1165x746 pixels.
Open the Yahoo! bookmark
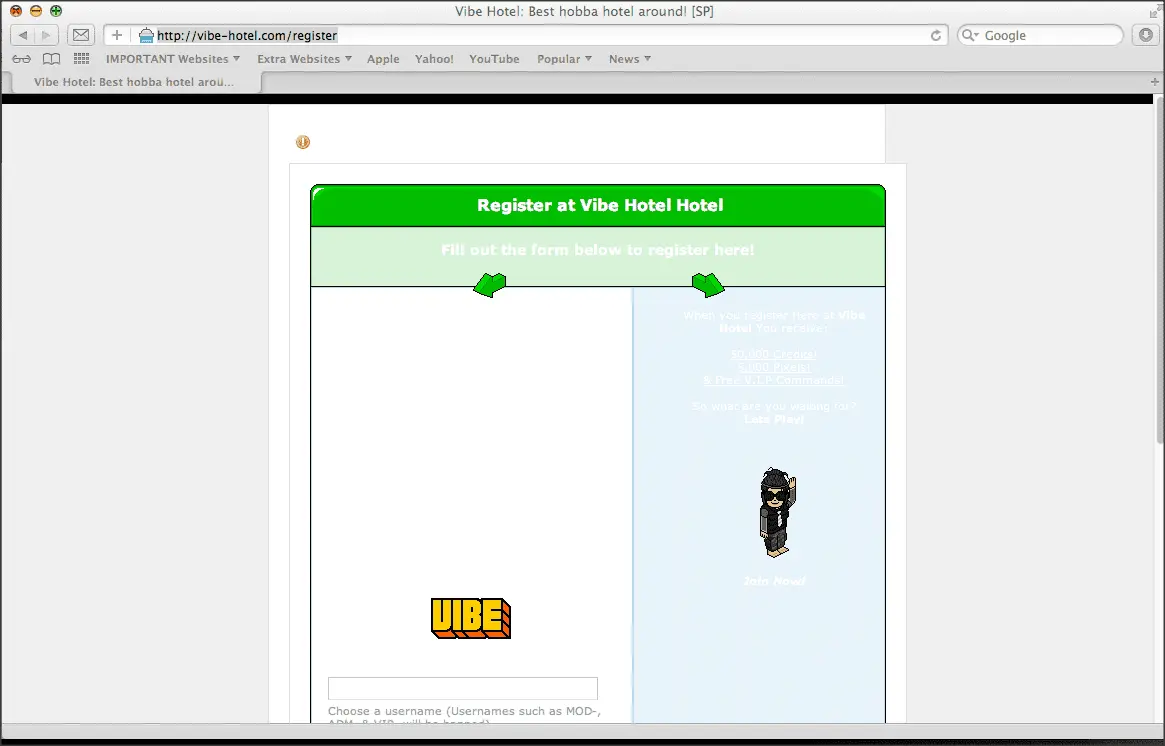point(434,59)
